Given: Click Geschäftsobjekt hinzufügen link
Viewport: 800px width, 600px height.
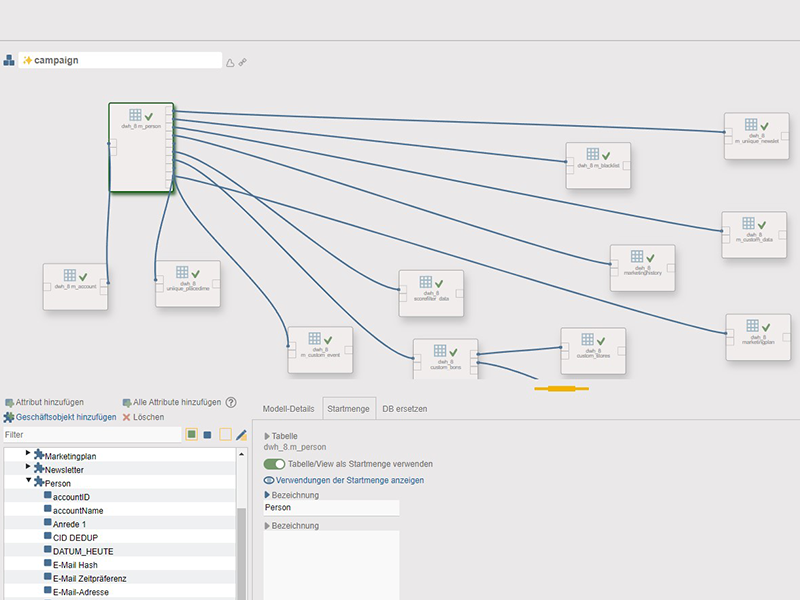Looking at the screenshot, I should [60, 417].
